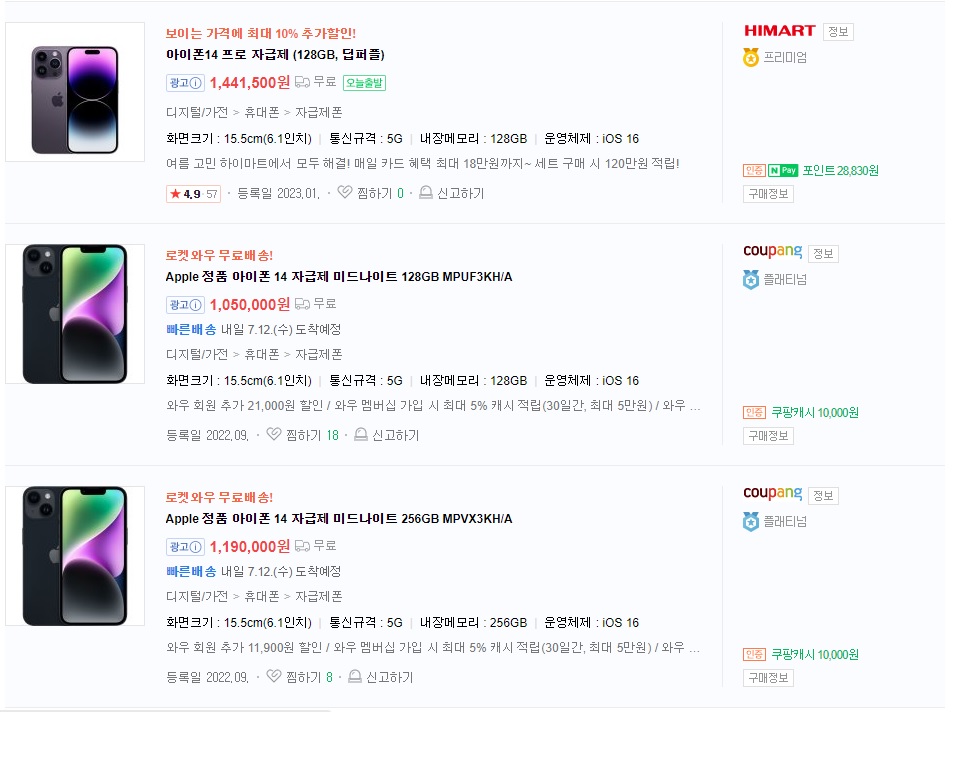Viewport: 955px width, 765px height.
Task: Expand 구매정보 for the HIMART listing
Action: click(x=768, y=194)
